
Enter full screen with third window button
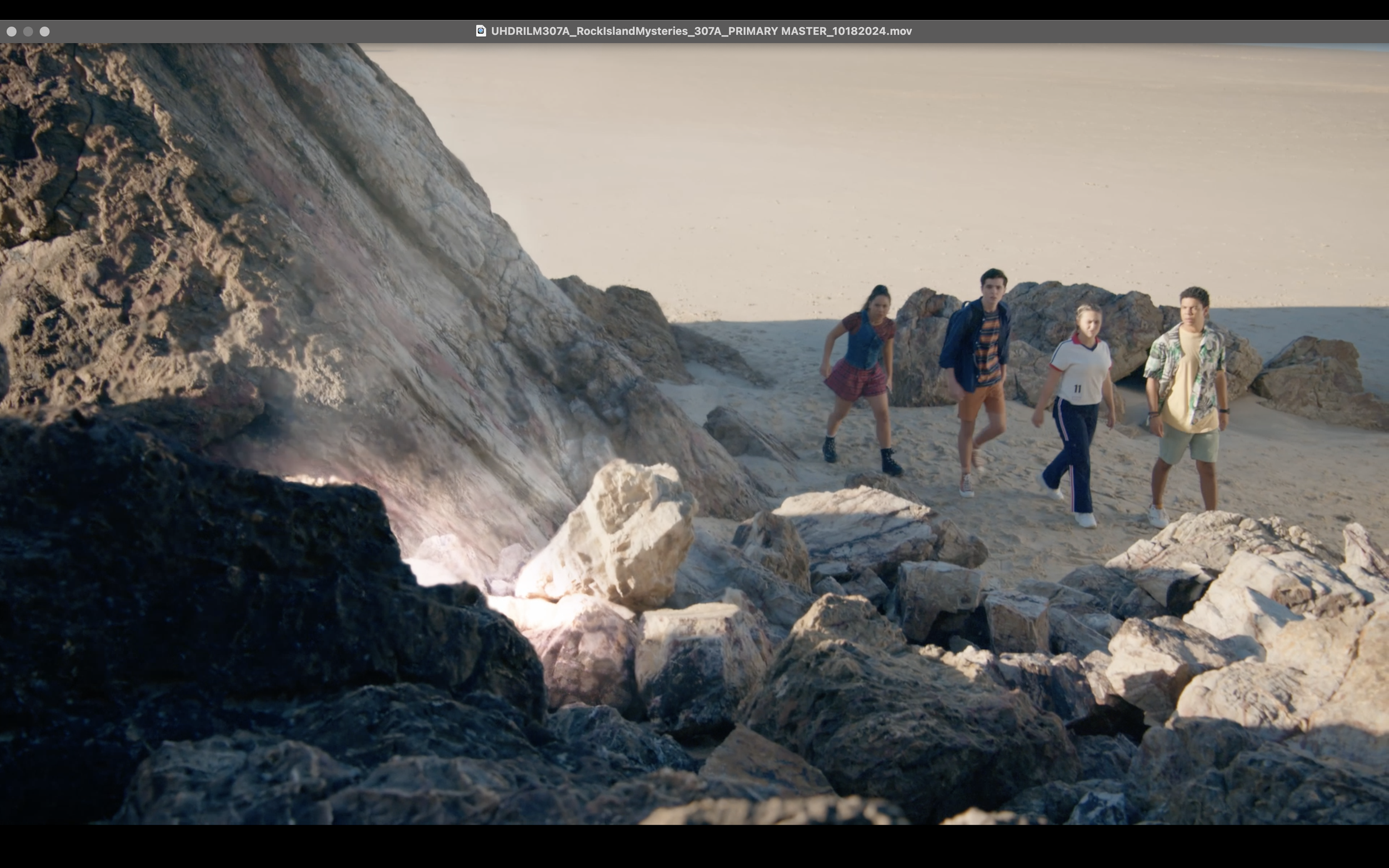tap(45, 32)
